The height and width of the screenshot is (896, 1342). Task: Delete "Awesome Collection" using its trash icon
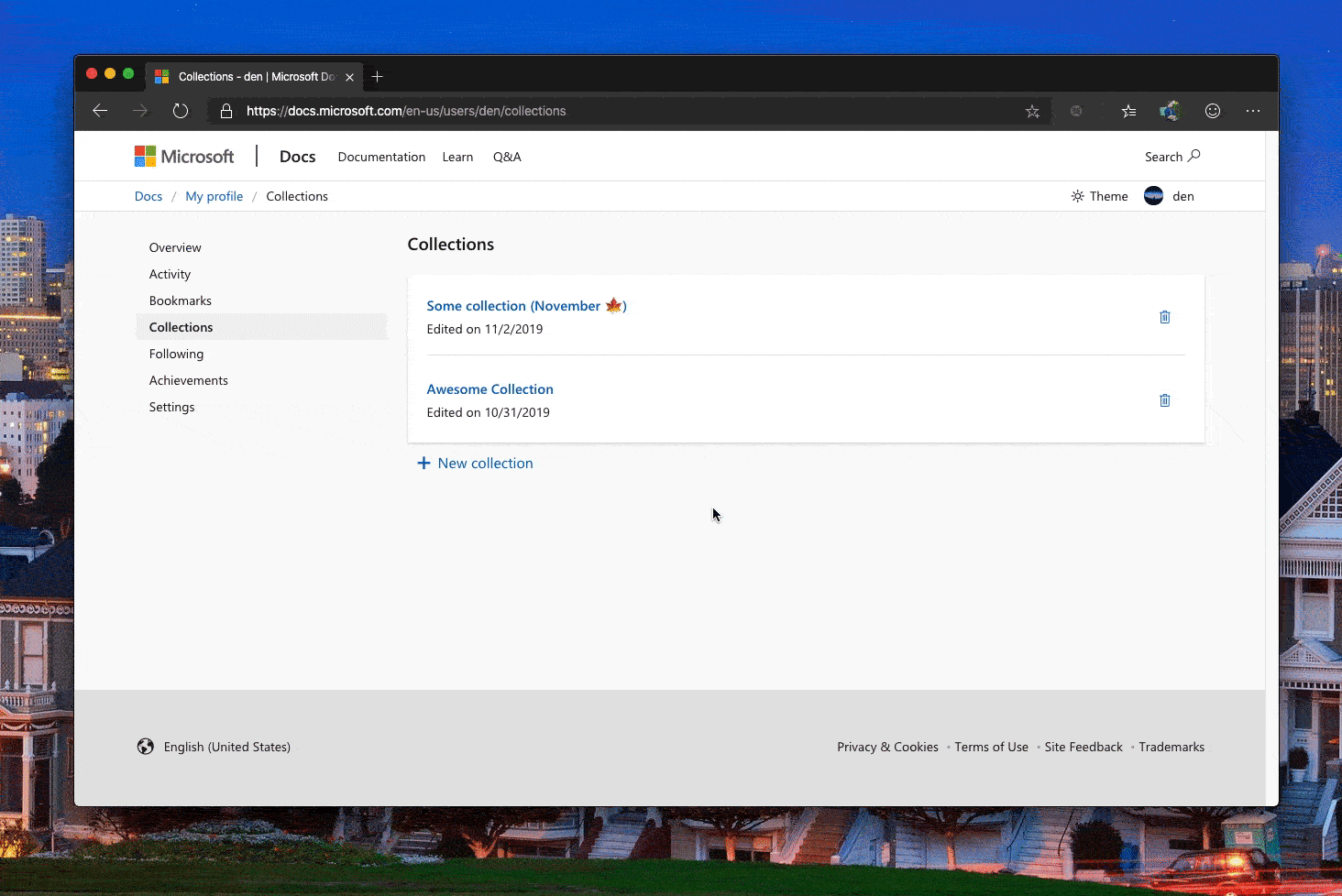point(1164,400)
